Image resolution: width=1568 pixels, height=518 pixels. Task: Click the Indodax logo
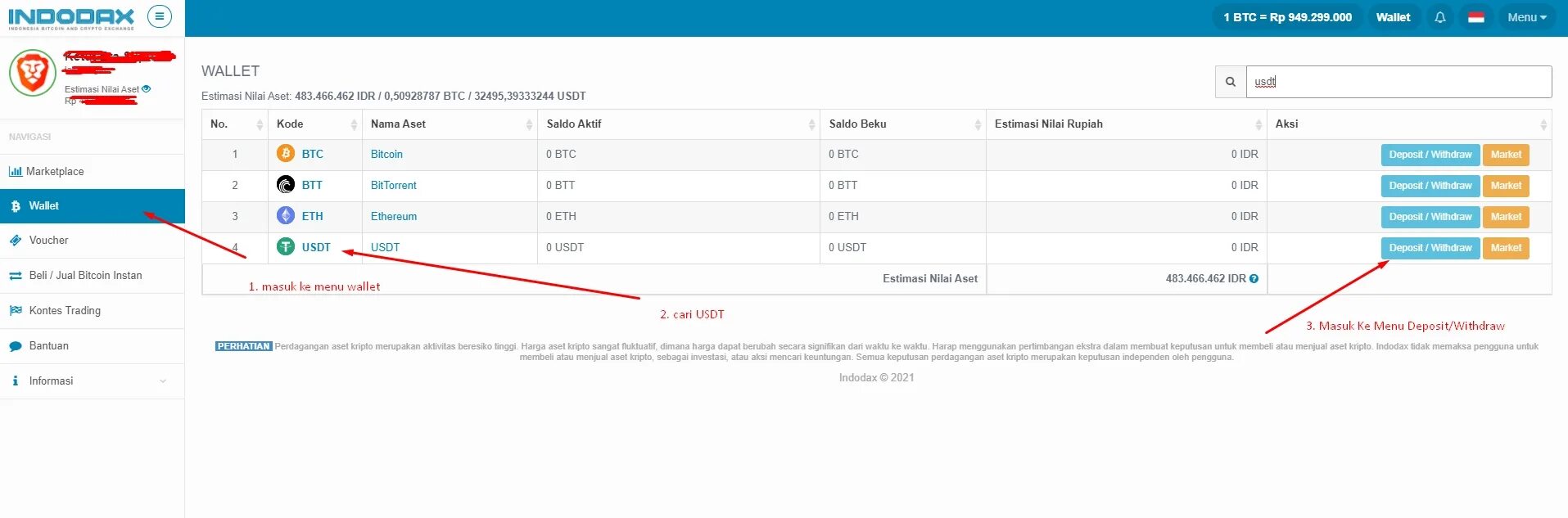[x=70, y=18]
